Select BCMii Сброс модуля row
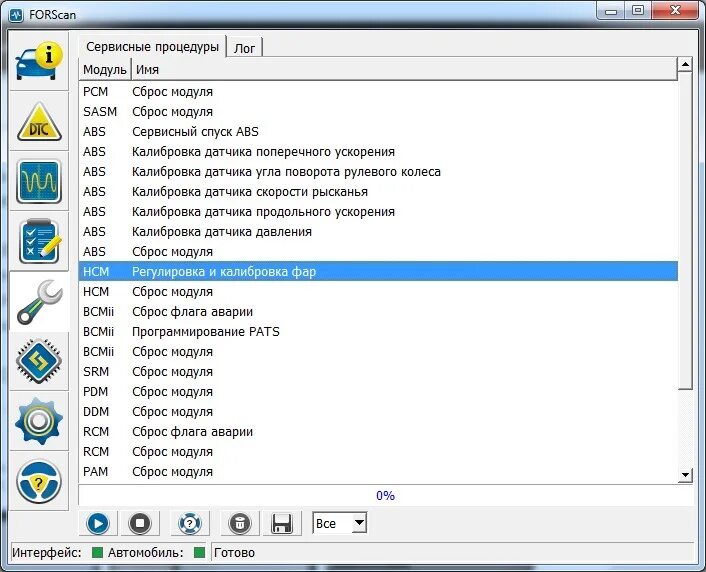706x572 pixels. click(378, 351)
